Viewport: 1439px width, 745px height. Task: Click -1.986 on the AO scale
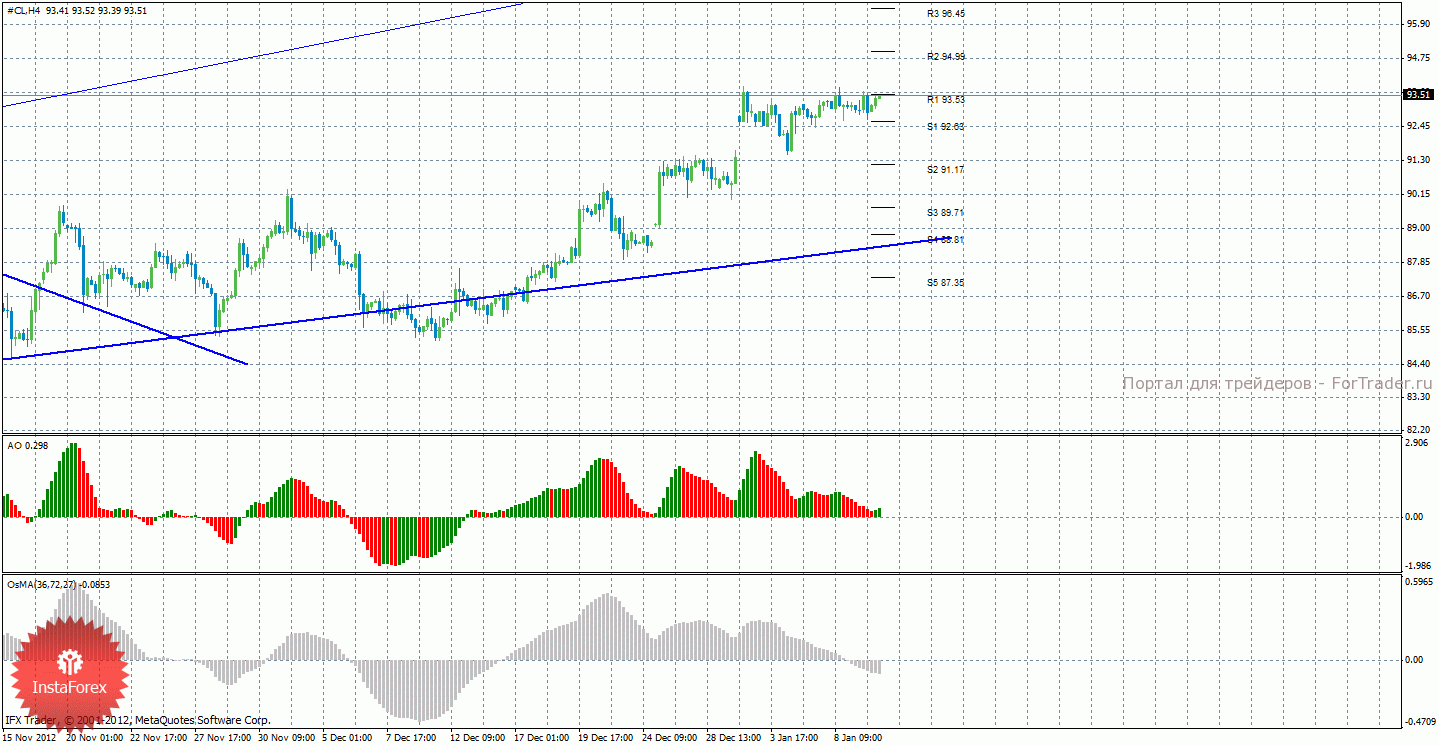pyautogui.click(x=1419, y=566)
